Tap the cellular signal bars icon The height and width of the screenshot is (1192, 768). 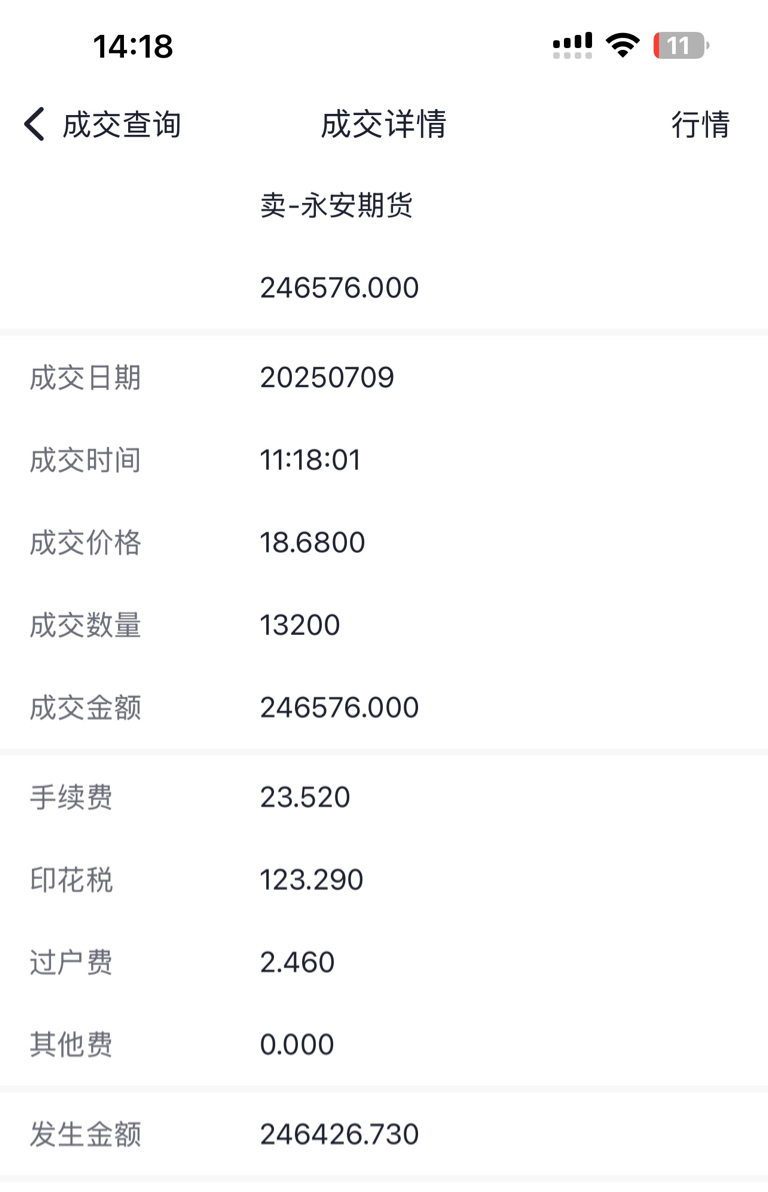(573, 46)
